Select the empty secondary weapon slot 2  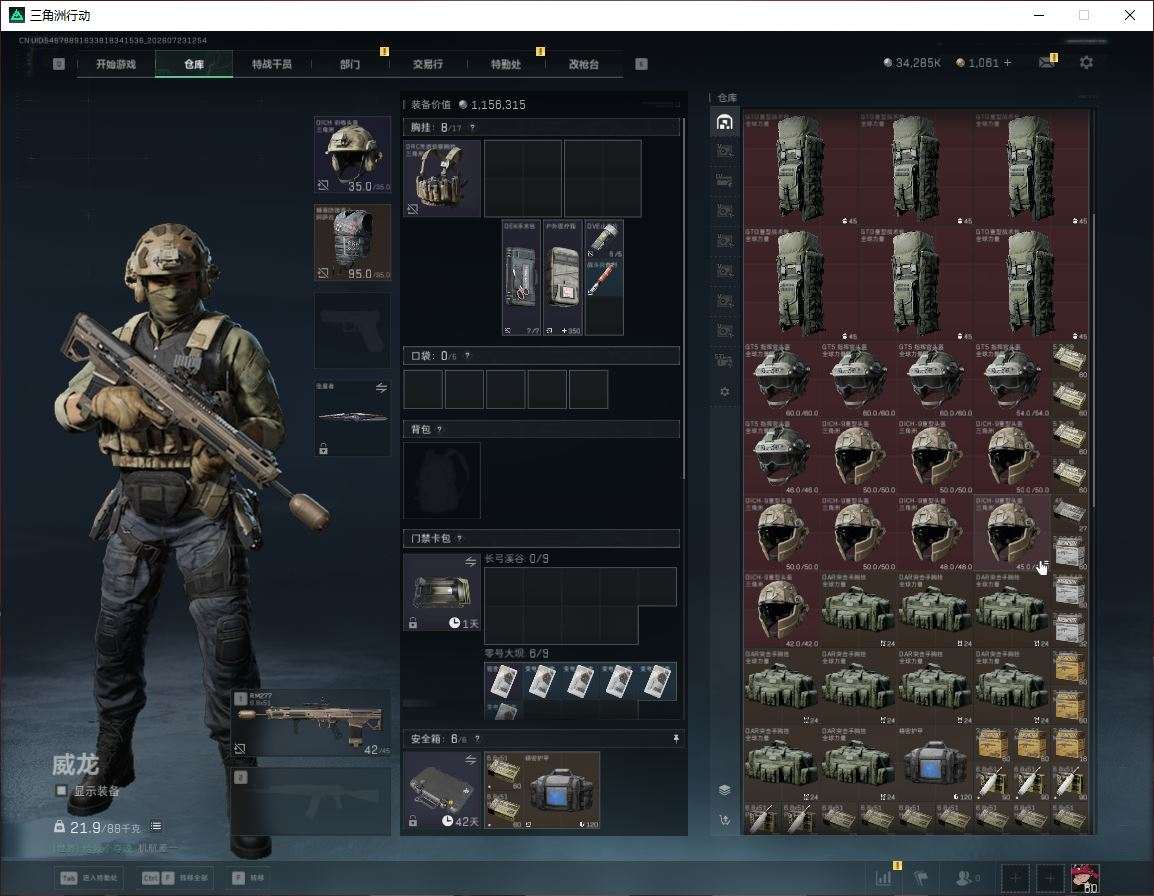click(311, 802)
